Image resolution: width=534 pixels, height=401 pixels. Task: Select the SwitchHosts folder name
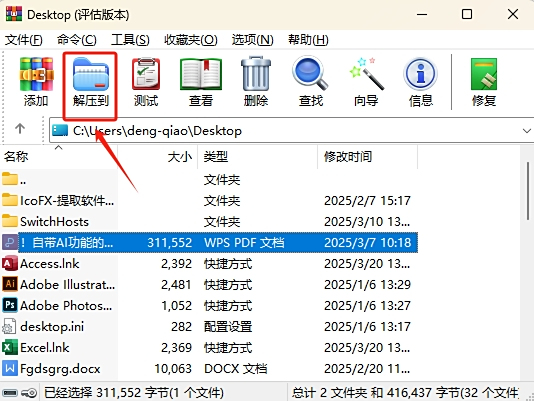pyautogui.click(x=54, y=221)
